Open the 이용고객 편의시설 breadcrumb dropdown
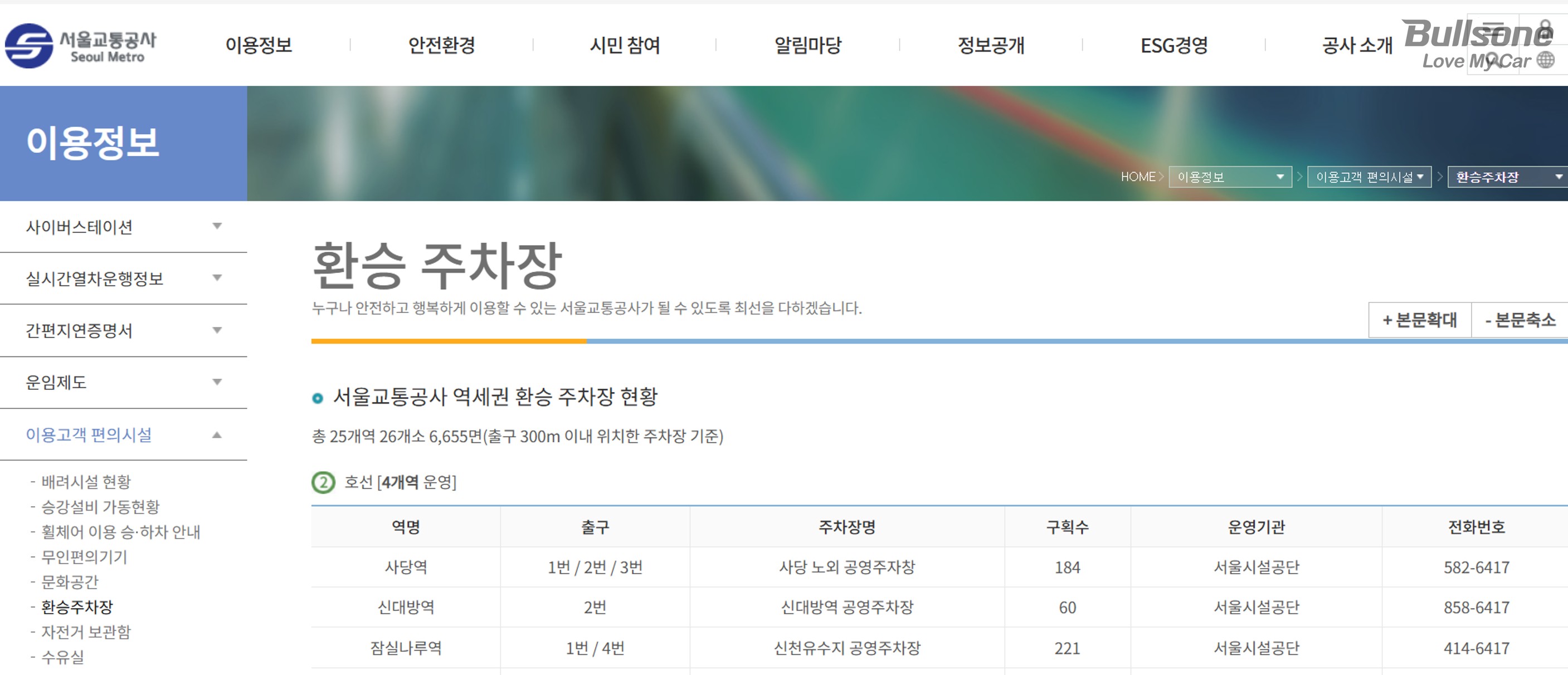 (1369, 177)
